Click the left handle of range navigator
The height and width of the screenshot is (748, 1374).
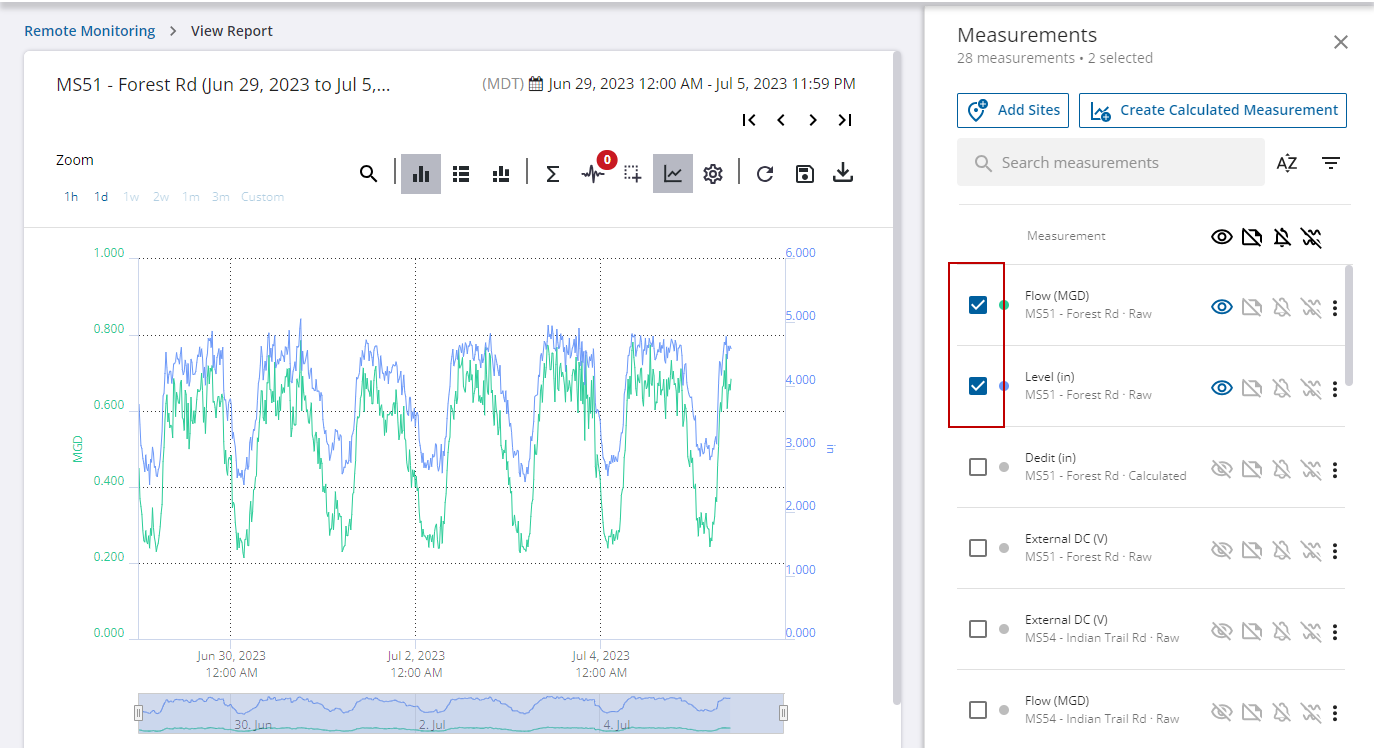(x=139, y=713)
